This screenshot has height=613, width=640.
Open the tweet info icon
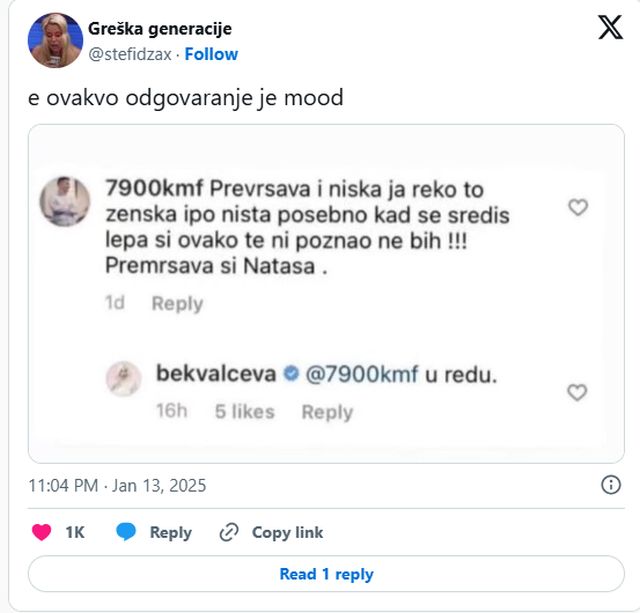point(610,485)
